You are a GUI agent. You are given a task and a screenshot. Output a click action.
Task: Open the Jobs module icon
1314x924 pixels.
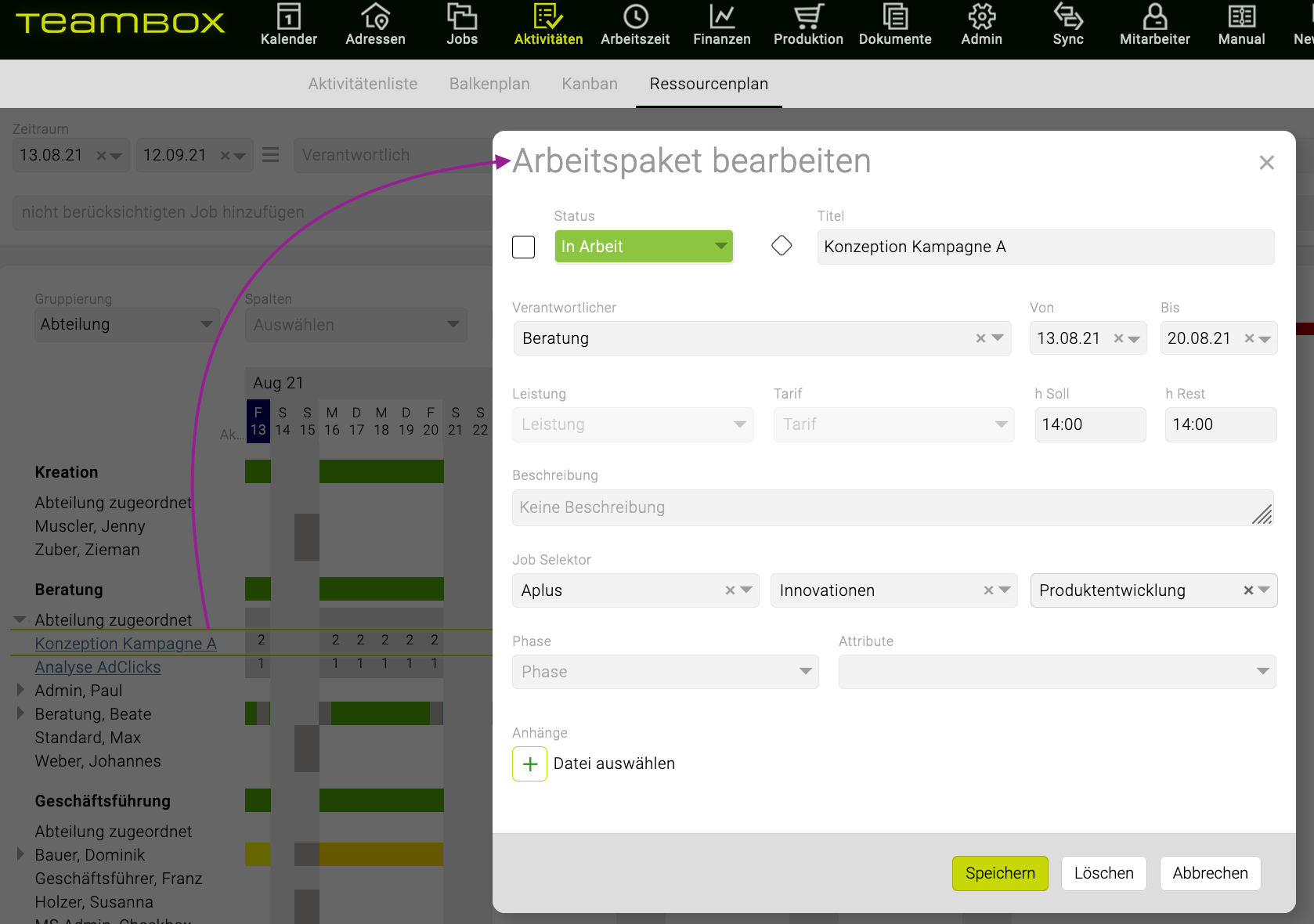[x=461, y=17]
